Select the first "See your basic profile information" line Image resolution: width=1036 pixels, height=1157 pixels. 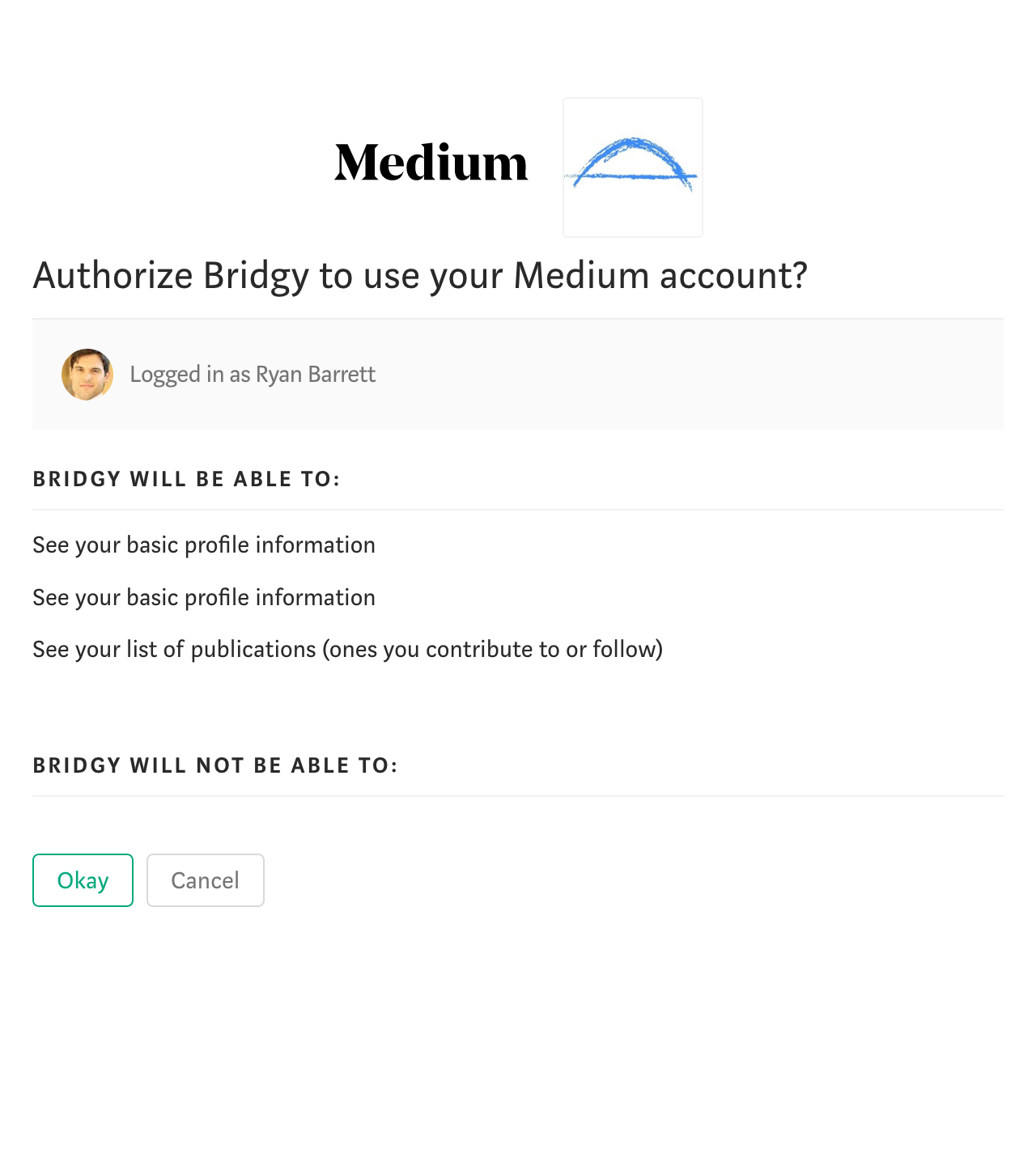coord(204,545)
